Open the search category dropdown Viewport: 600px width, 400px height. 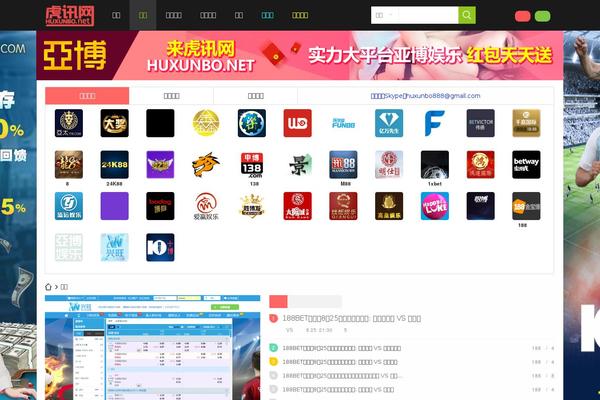pyautogui.click(x=384, y=15)
